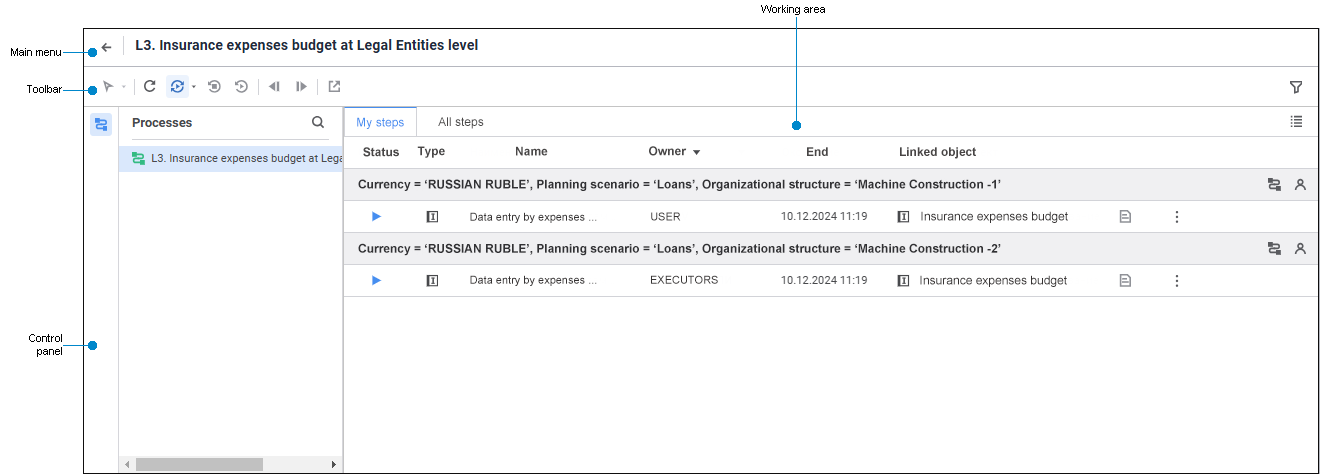Image resolution: width=1327 pixels, height=474 pixels.
Task: Open user icon for Machine Construction -2
Action: [x=1300, y=249]
